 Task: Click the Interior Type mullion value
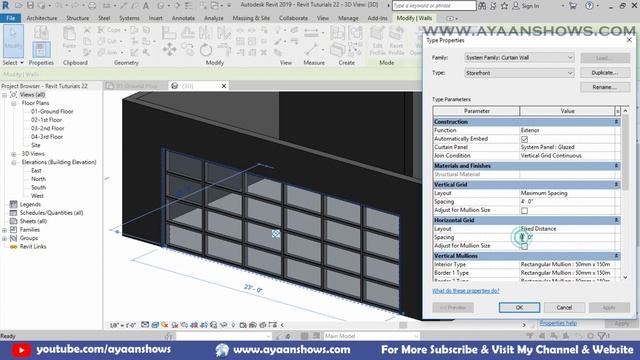click(x=567, y=264)
